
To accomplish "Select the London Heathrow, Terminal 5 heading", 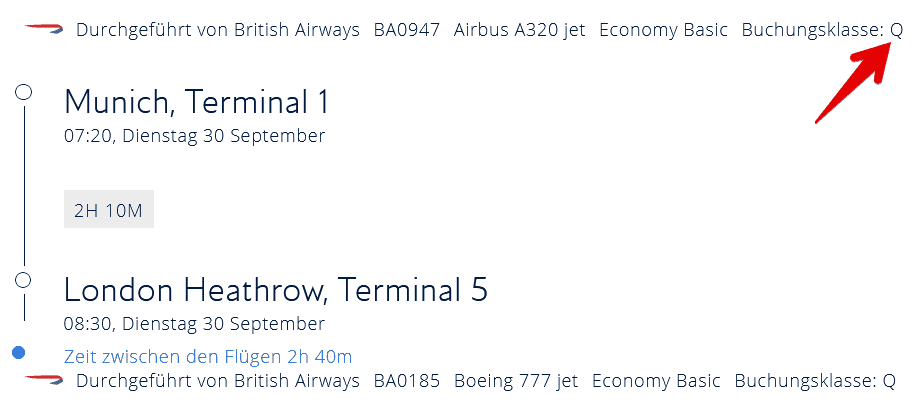I will pyautogui.click(x=275, y=289).
